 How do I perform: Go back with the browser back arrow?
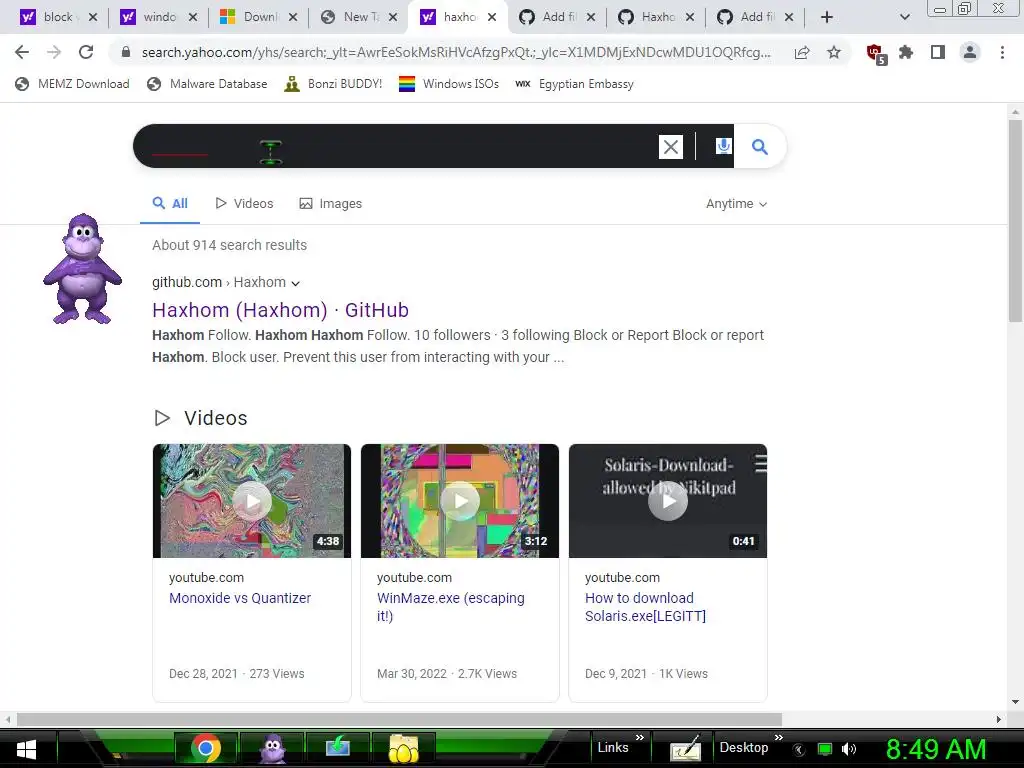22,52
